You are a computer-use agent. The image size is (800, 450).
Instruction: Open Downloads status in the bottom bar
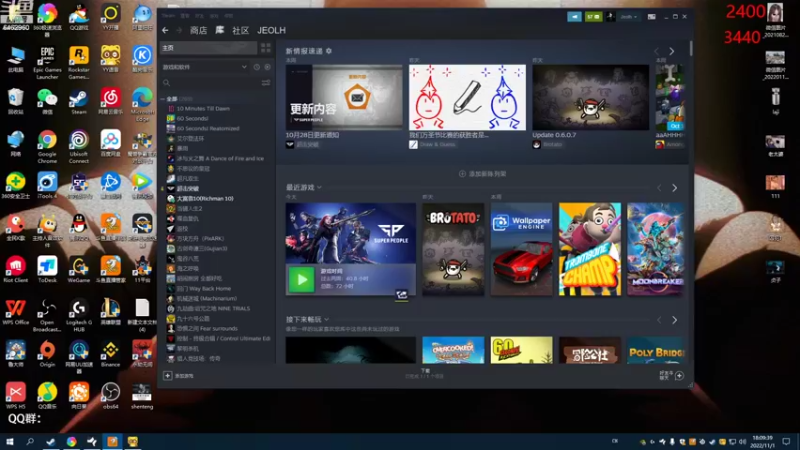pyautogui.click(x=425, y=373)
